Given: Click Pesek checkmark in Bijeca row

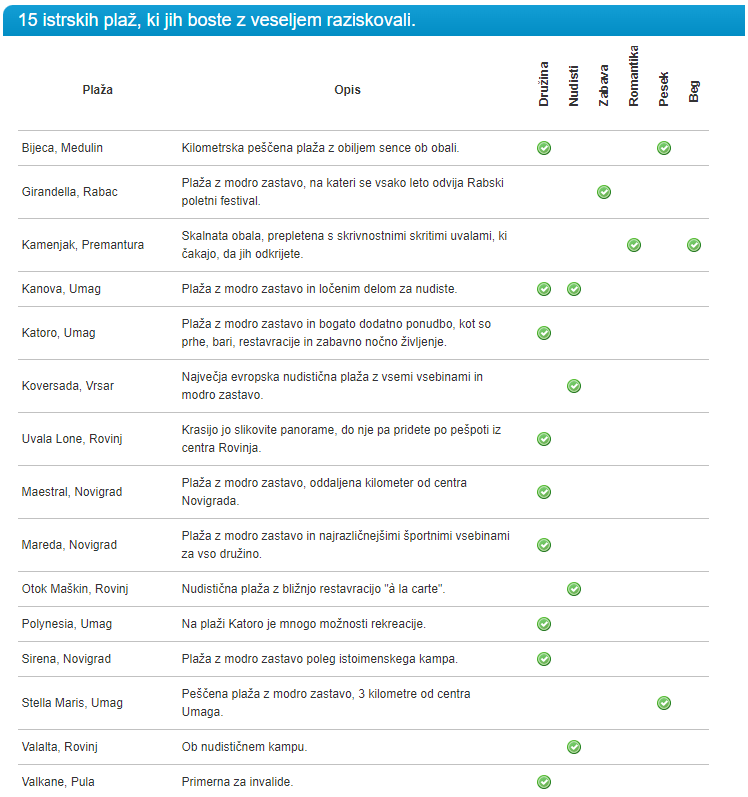Looking at the screenshot, I should pyautogui.click(x=664, y=148).
